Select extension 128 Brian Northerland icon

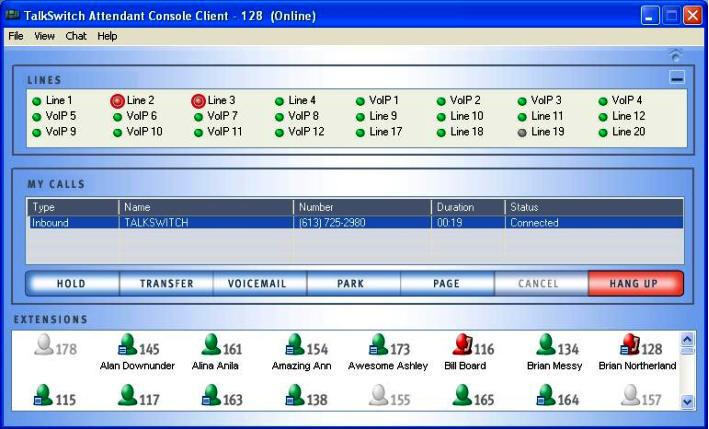630,345
